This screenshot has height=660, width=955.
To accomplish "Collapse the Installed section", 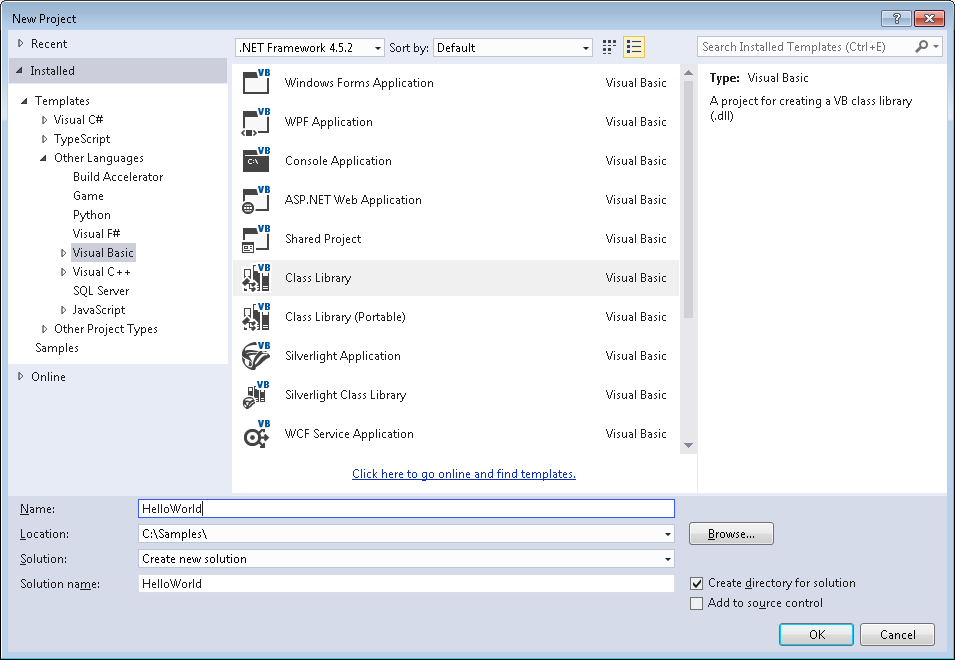I will click(19, 71).
